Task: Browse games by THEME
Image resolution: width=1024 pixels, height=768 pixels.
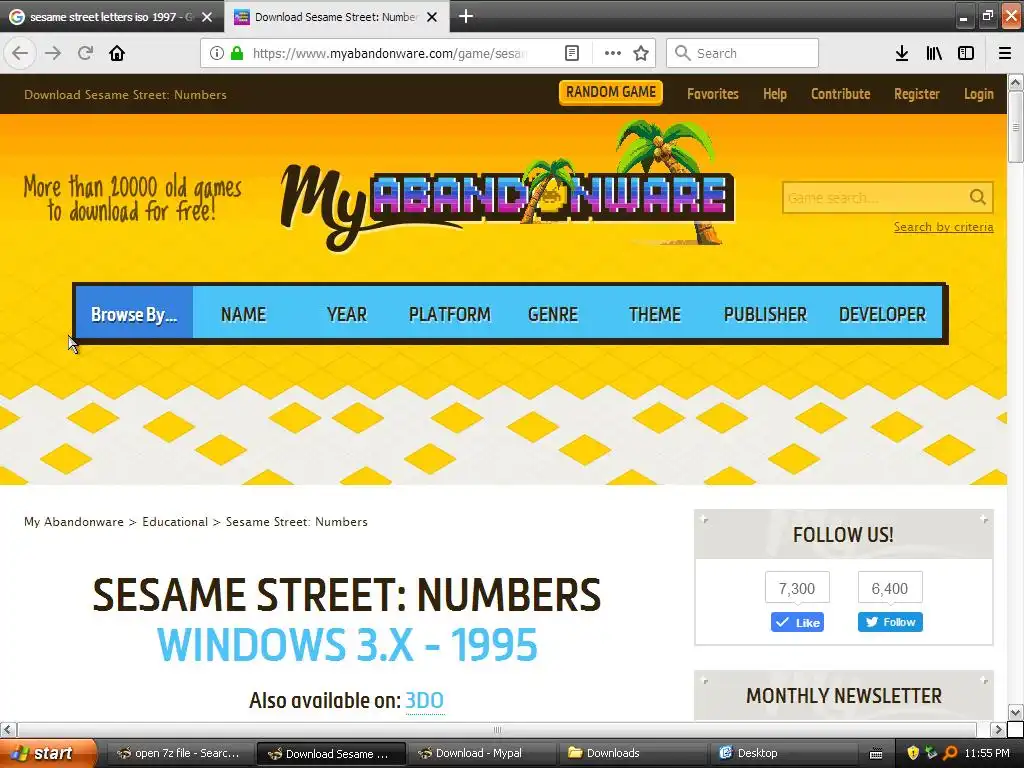Action: click(654, 315)
